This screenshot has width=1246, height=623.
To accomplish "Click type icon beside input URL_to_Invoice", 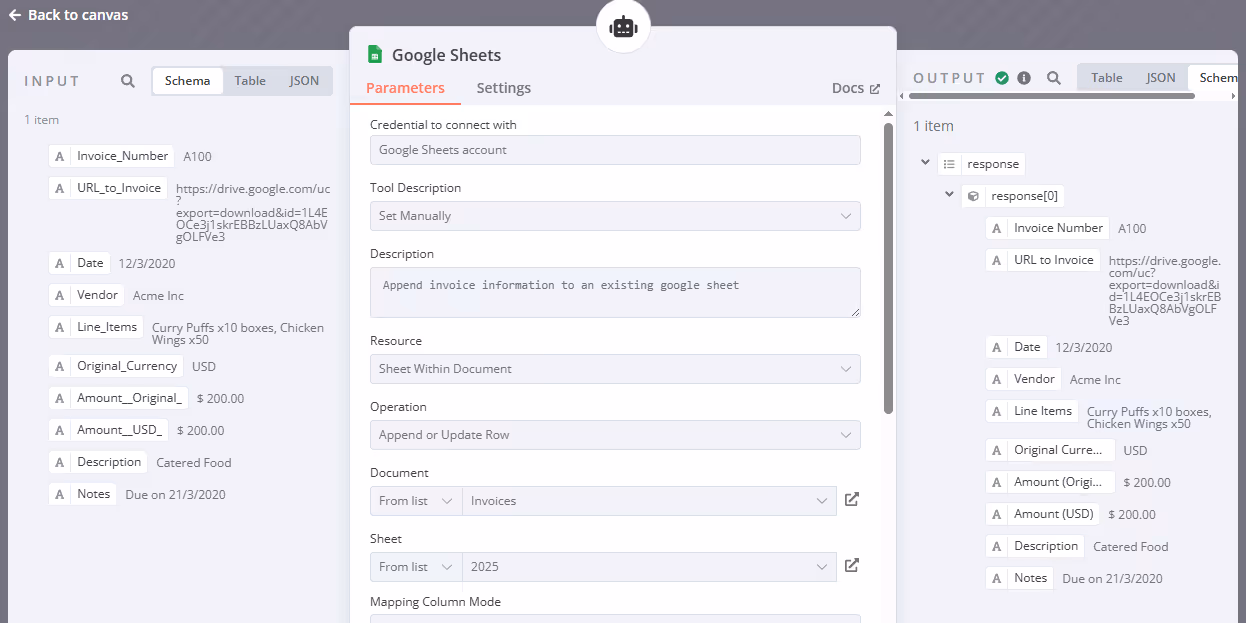I will [60, 188].
